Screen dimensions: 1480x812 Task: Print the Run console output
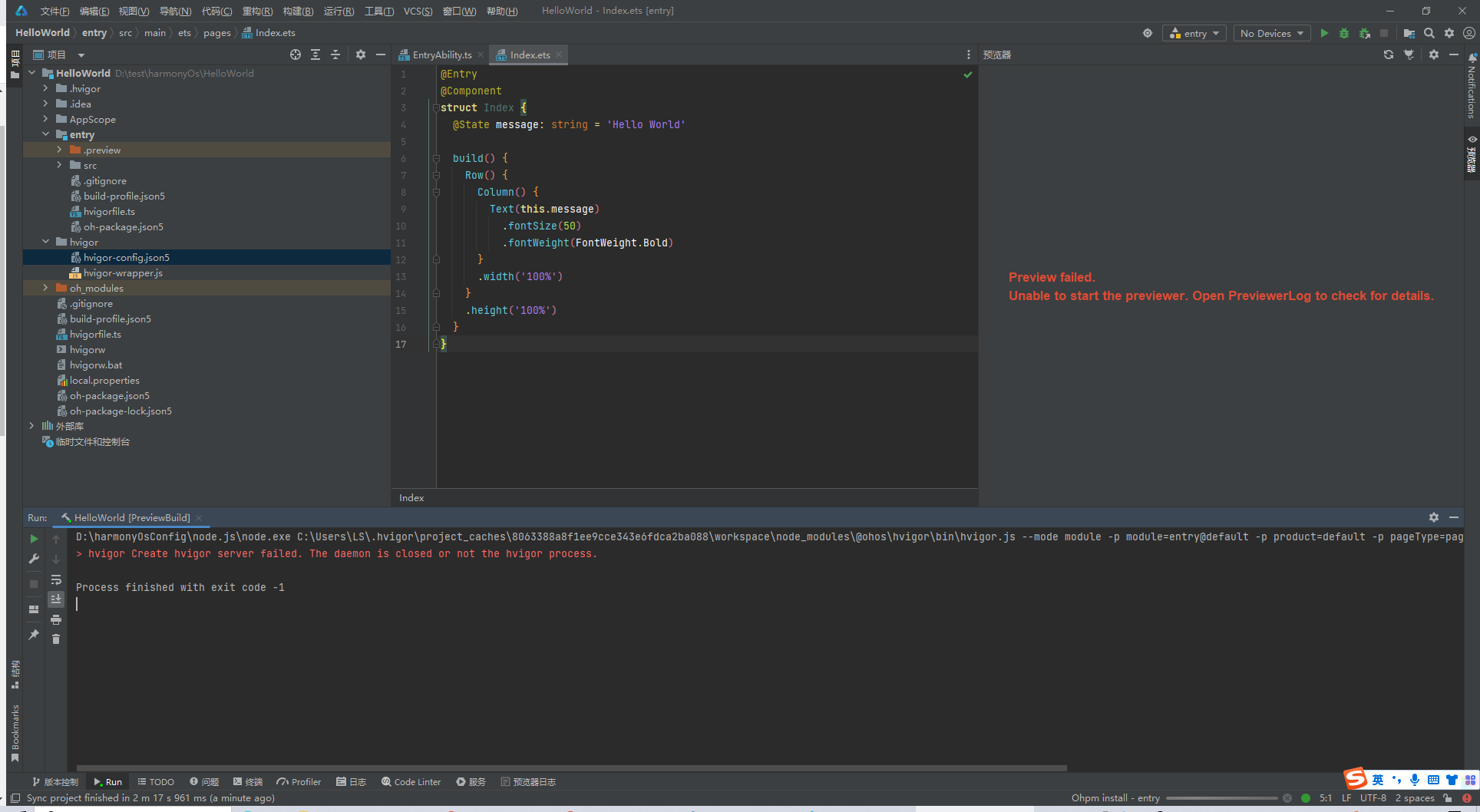click(x=56, y=619)
